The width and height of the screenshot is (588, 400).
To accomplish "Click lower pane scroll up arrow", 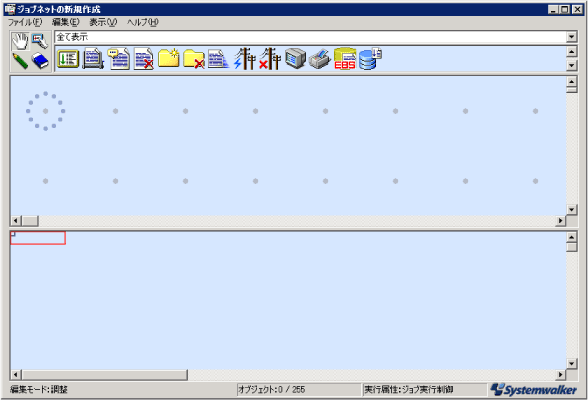I will tap(572, 237).
